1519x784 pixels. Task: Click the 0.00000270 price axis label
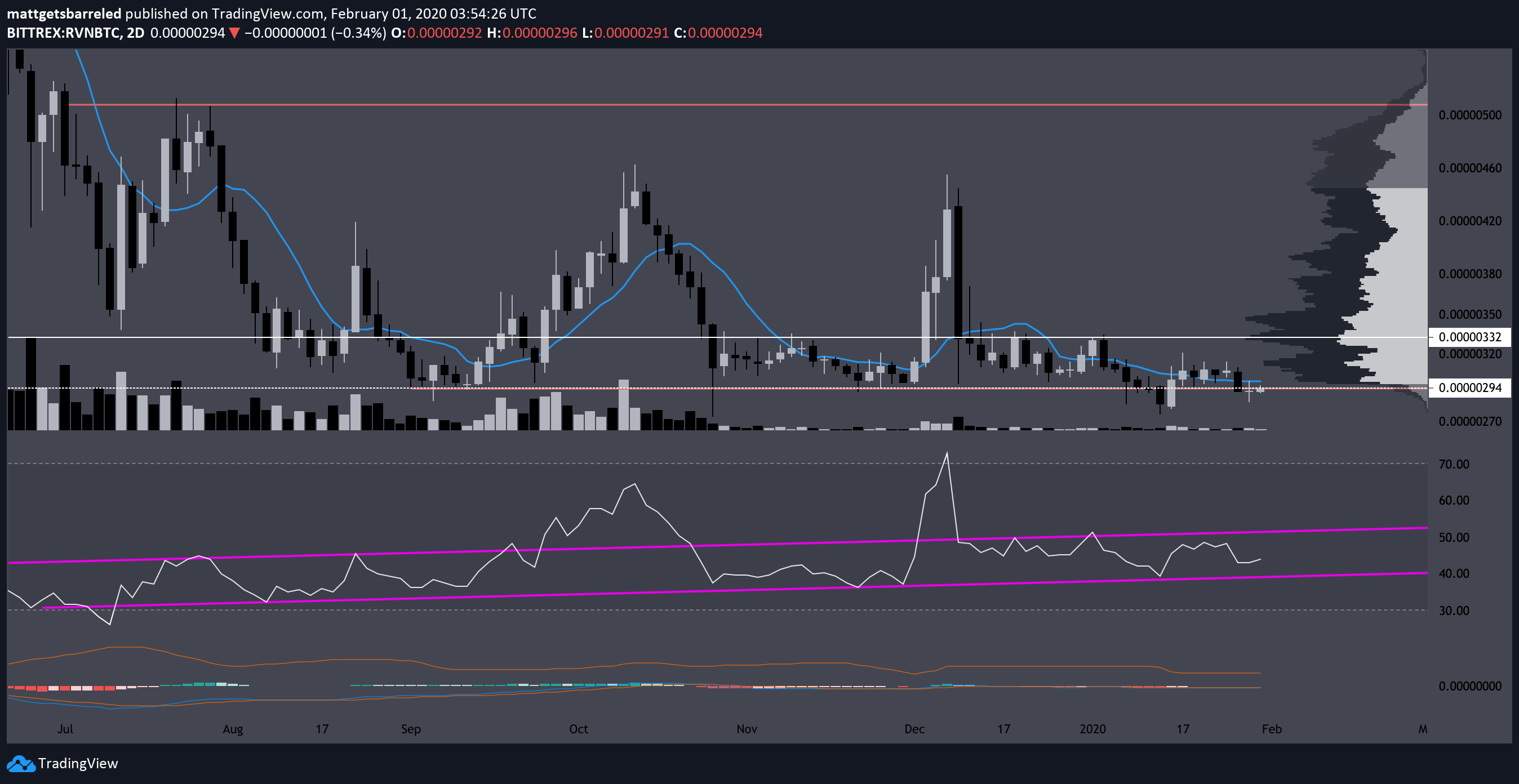coord(1470,421)
